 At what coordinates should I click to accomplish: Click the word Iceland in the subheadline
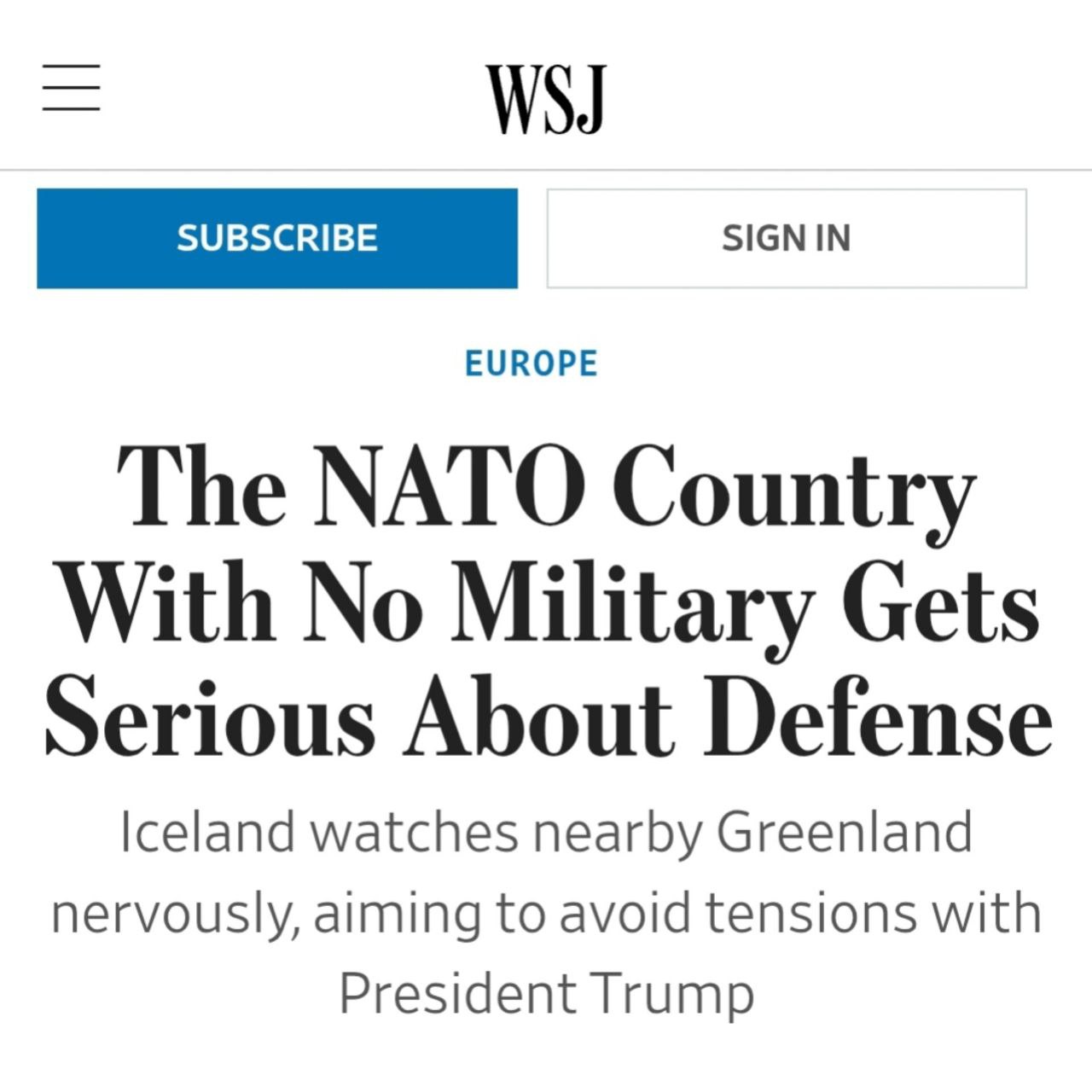point(206,832)
